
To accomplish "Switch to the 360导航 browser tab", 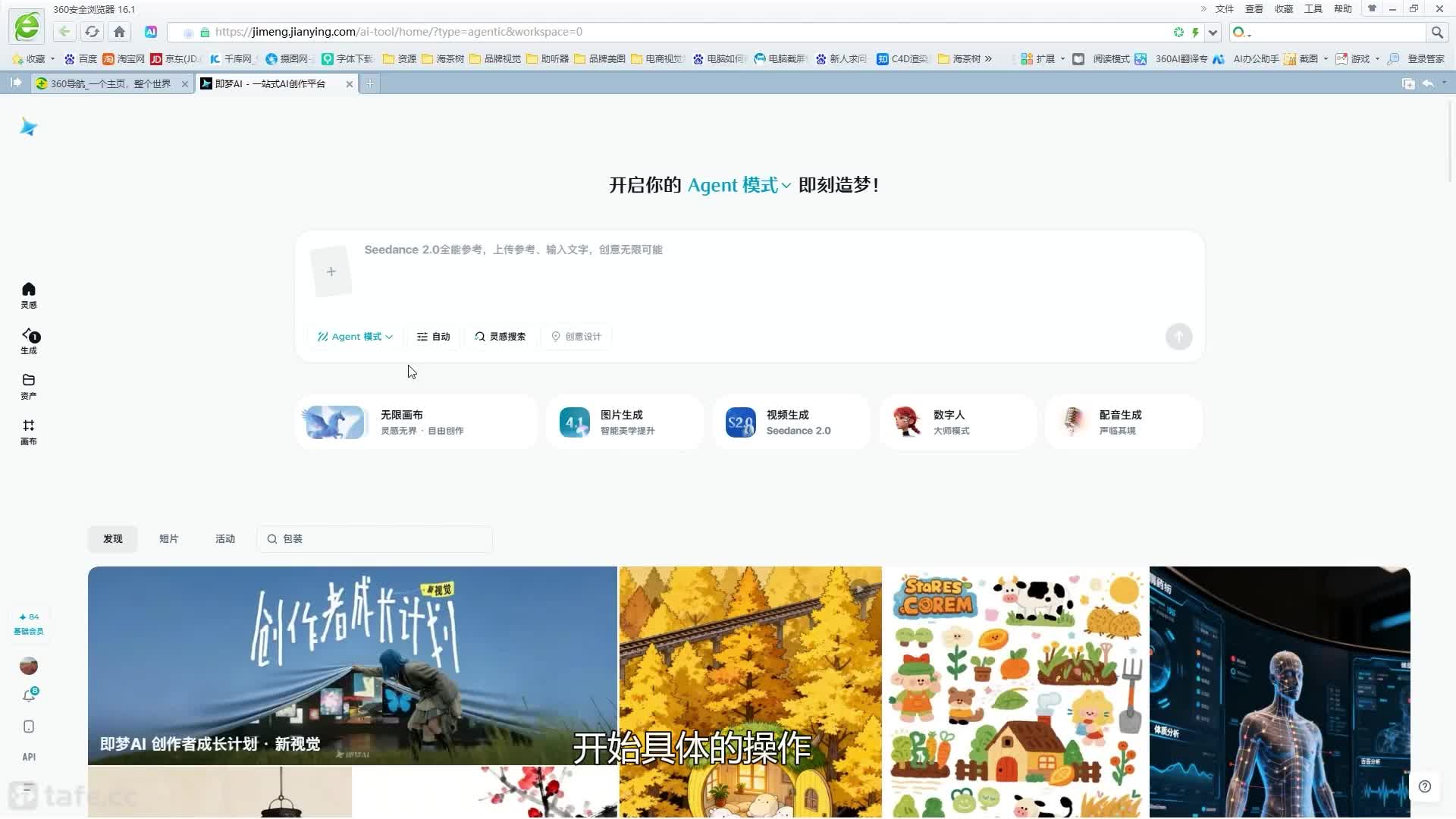I will point(111,83).
